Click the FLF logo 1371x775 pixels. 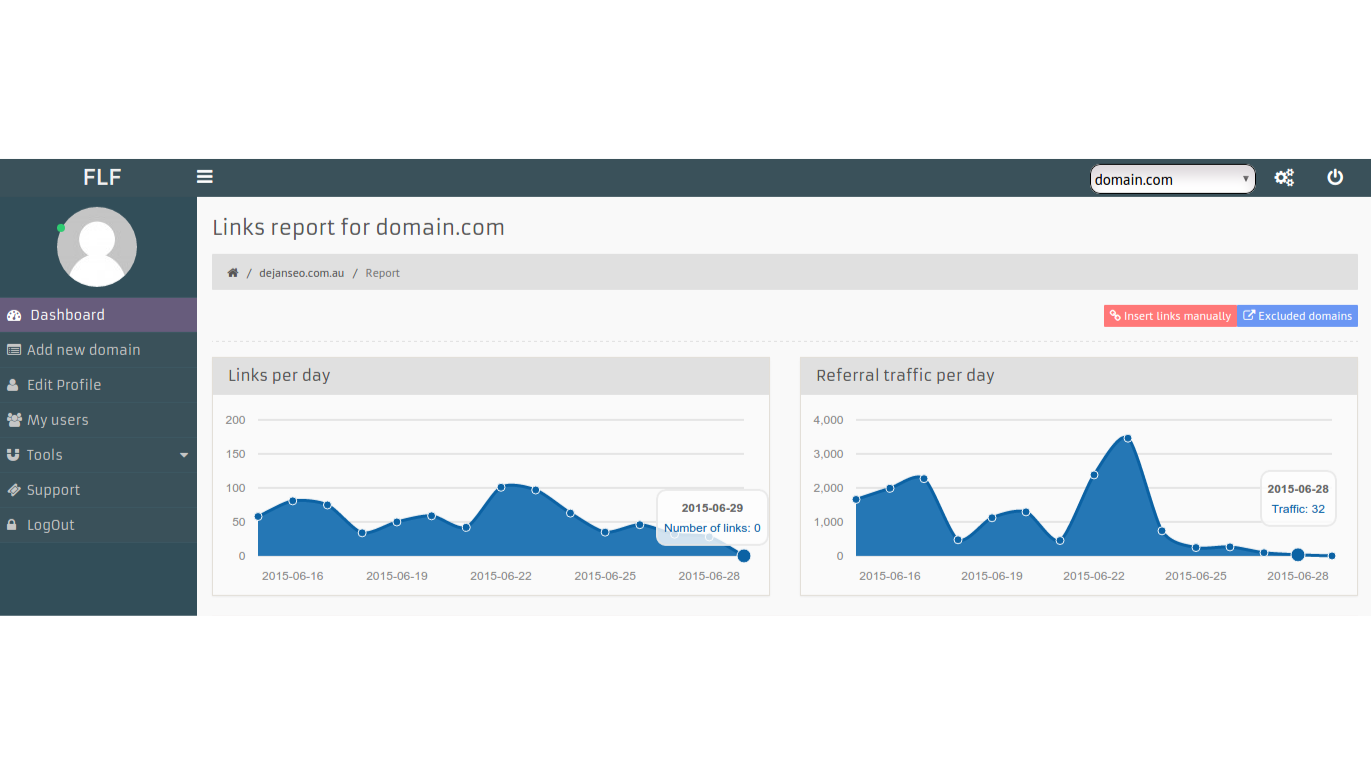(x=101, y=177)
